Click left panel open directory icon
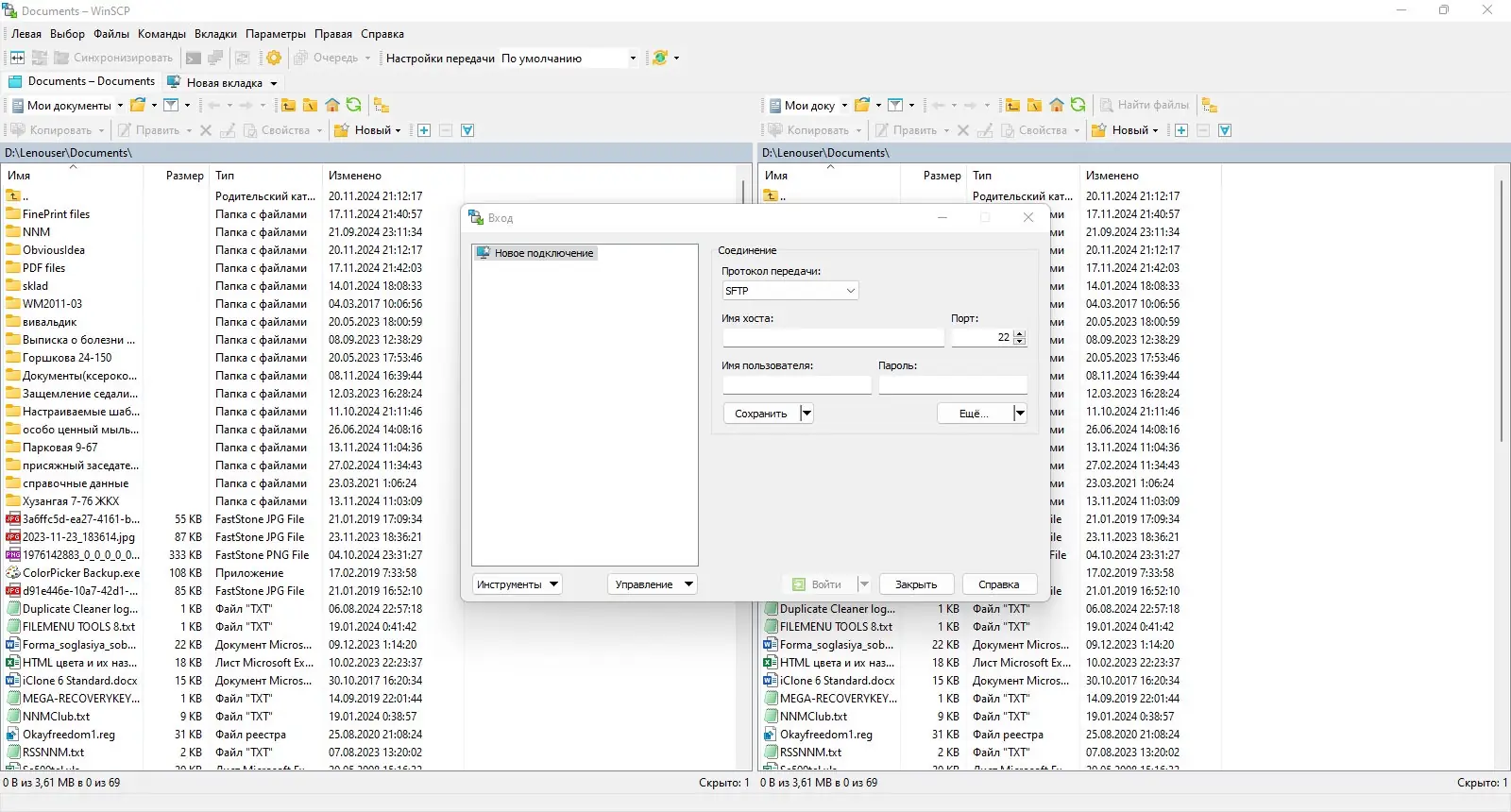 [138, 105]
